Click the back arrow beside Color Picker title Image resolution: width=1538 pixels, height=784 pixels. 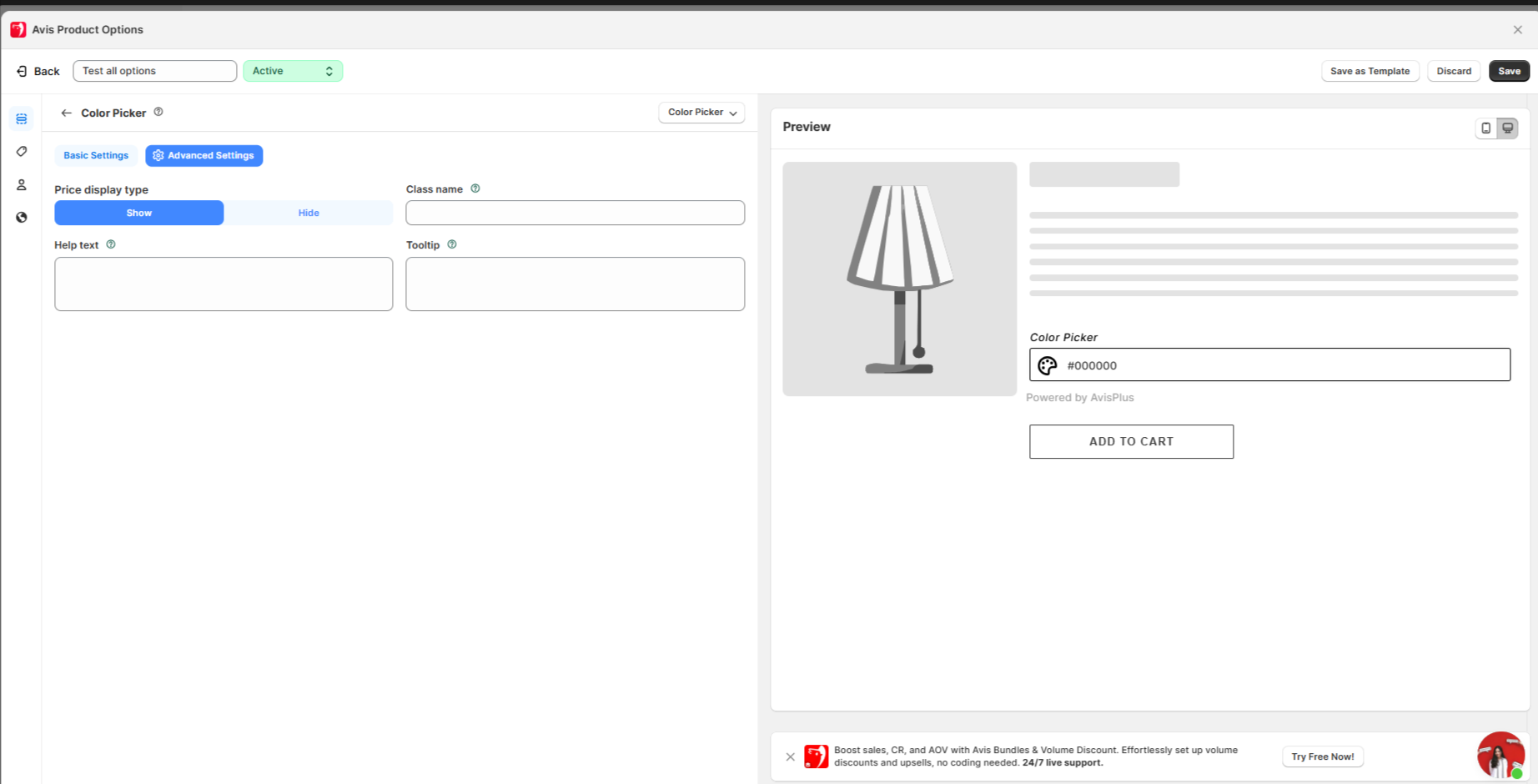(x=67, y=113)
